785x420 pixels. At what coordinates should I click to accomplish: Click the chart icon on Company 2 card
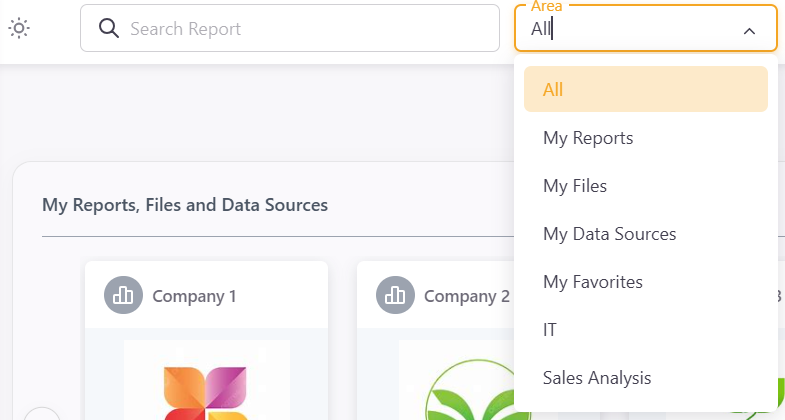(395, 295)
